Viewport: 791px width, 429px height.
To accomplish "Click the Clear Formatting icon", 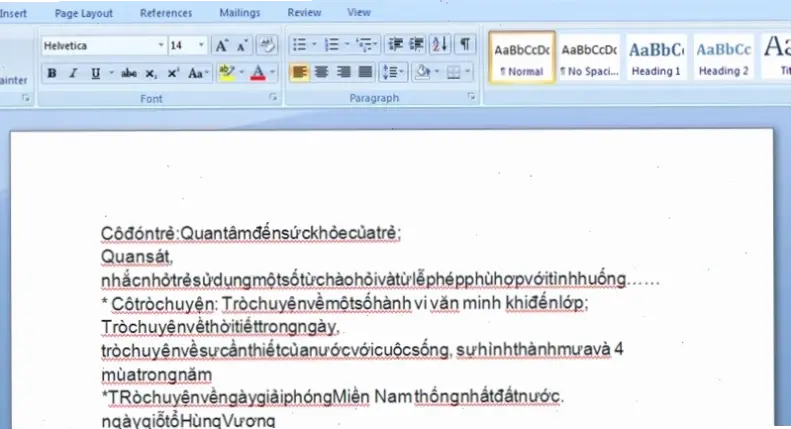I will (x=267, y=46).
